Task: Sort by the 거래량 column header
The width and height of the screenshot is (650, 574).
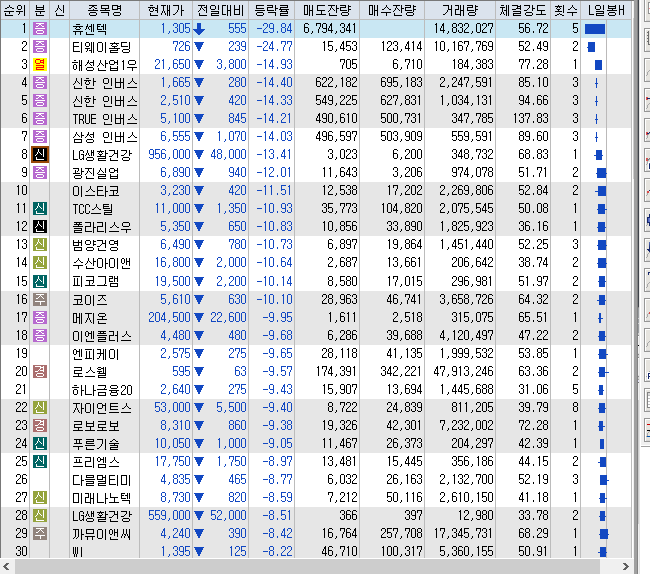Action: pos(460,10)
